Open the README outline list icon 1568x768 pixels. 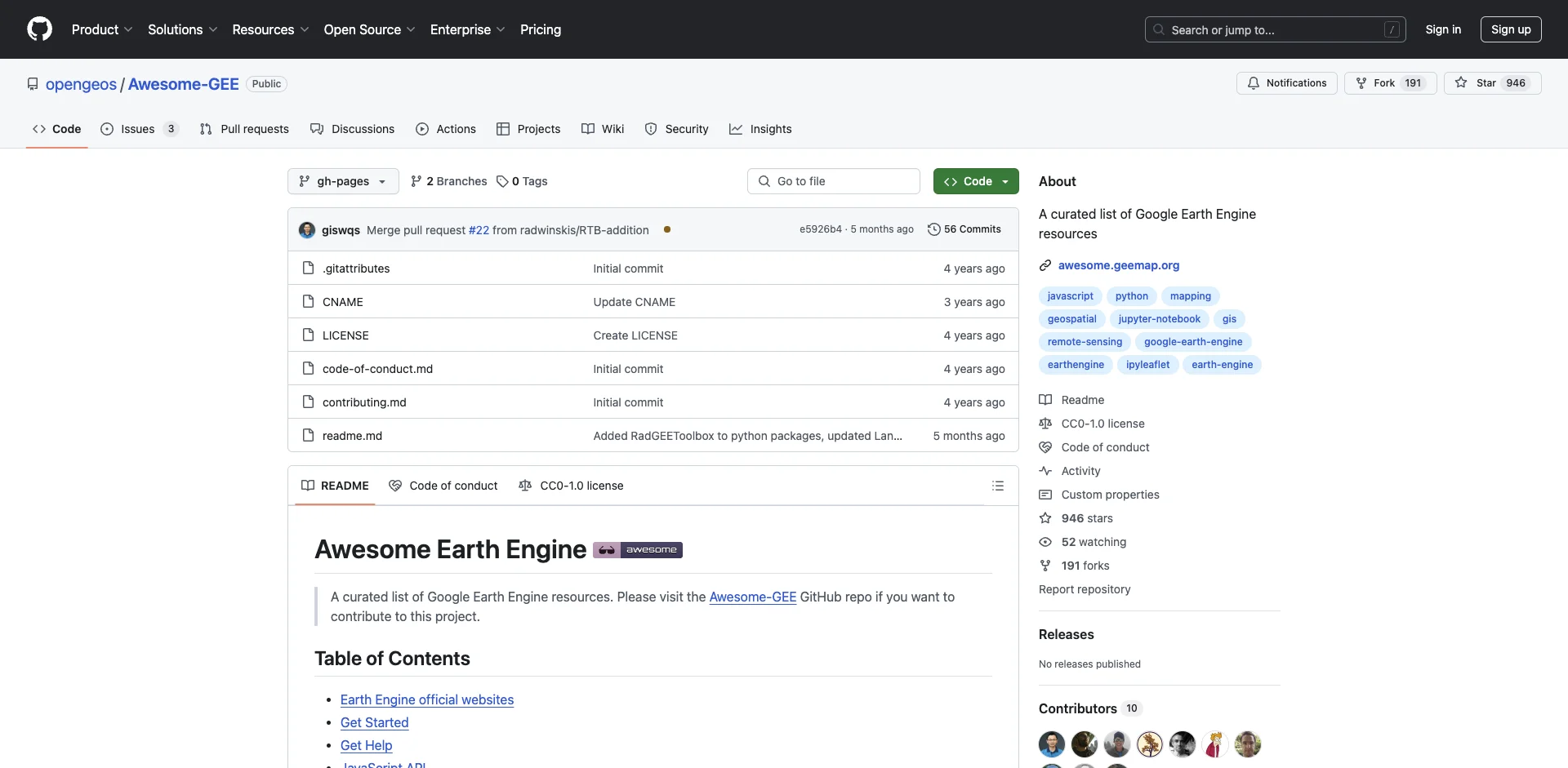[998, 486]
